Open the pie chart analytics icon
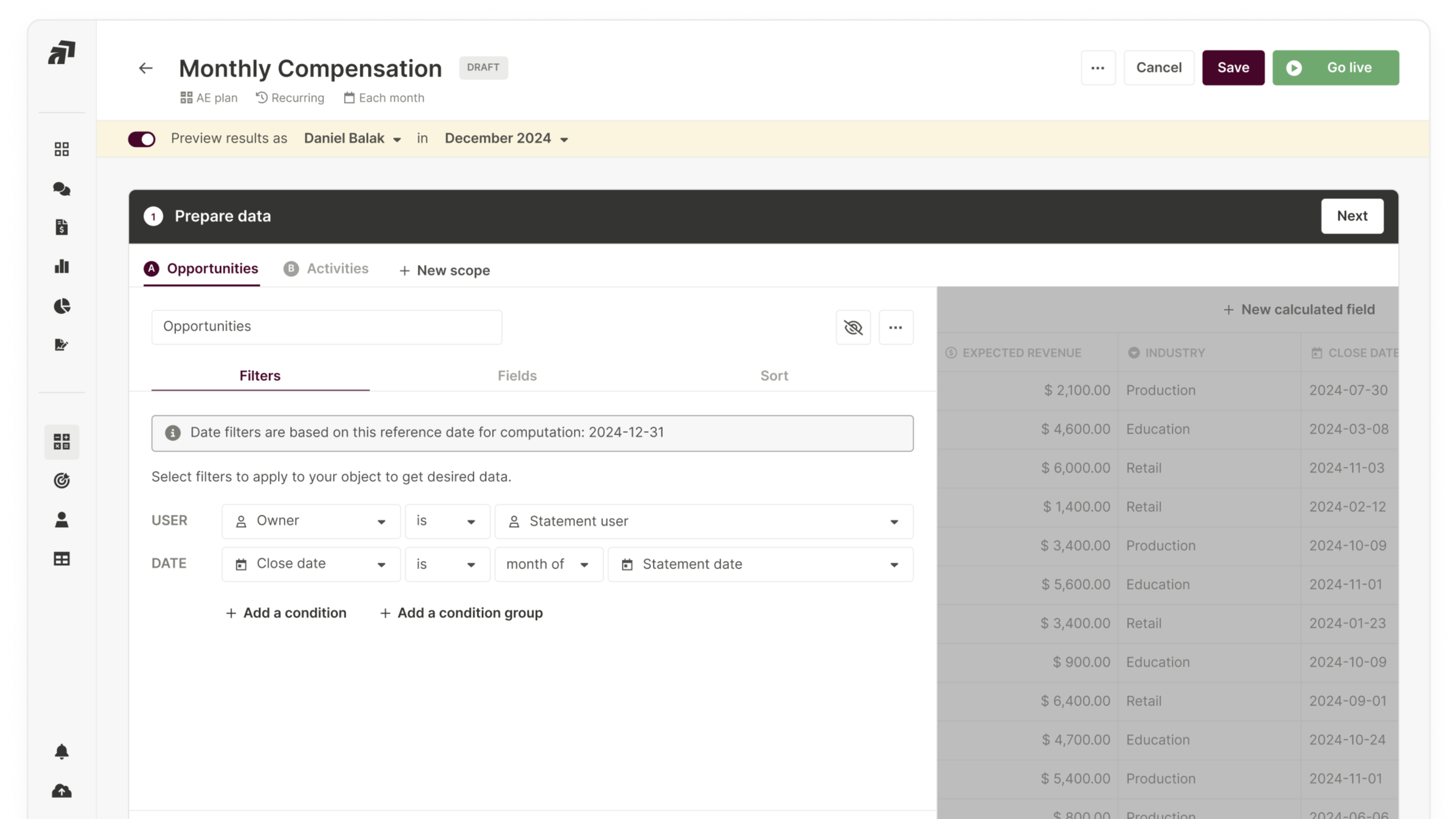This screenshot has height=819, width=1456. tap(63, 305)
